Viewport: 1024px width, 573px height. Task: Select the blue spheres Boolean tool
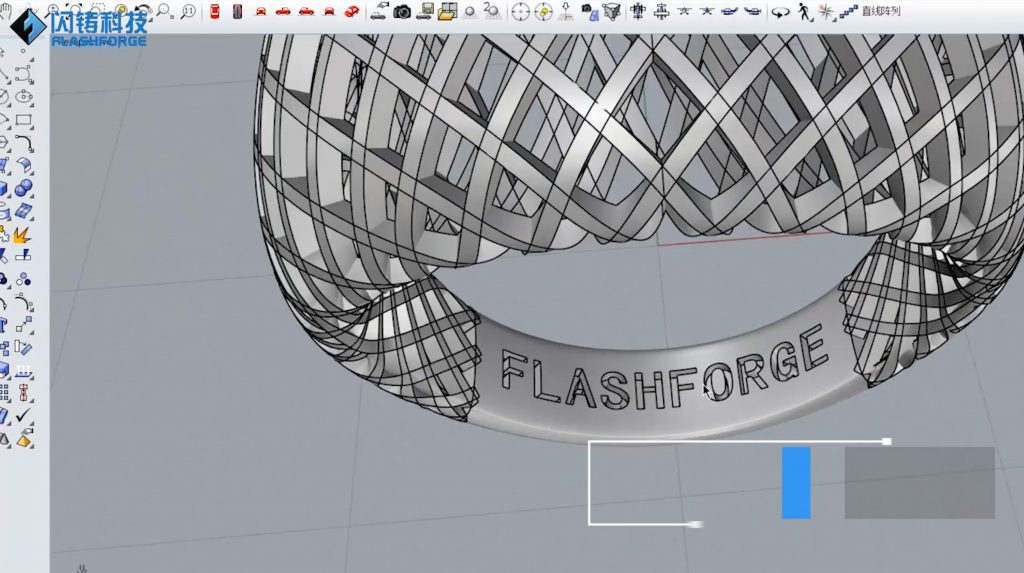pyautogui.click(x=24, y=189)
